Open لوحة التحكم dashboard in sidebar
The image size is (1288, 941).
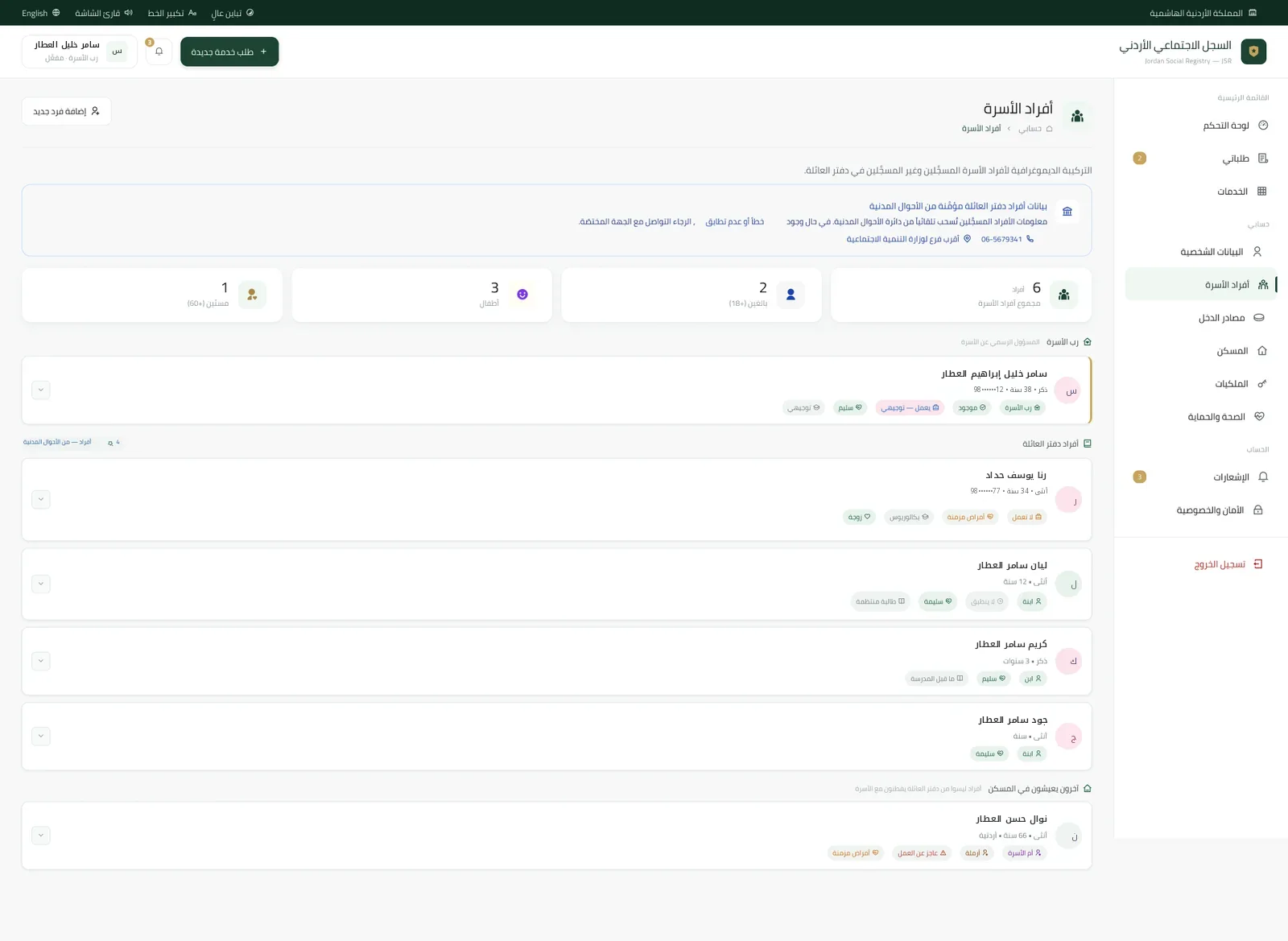tap(1201, 126)
